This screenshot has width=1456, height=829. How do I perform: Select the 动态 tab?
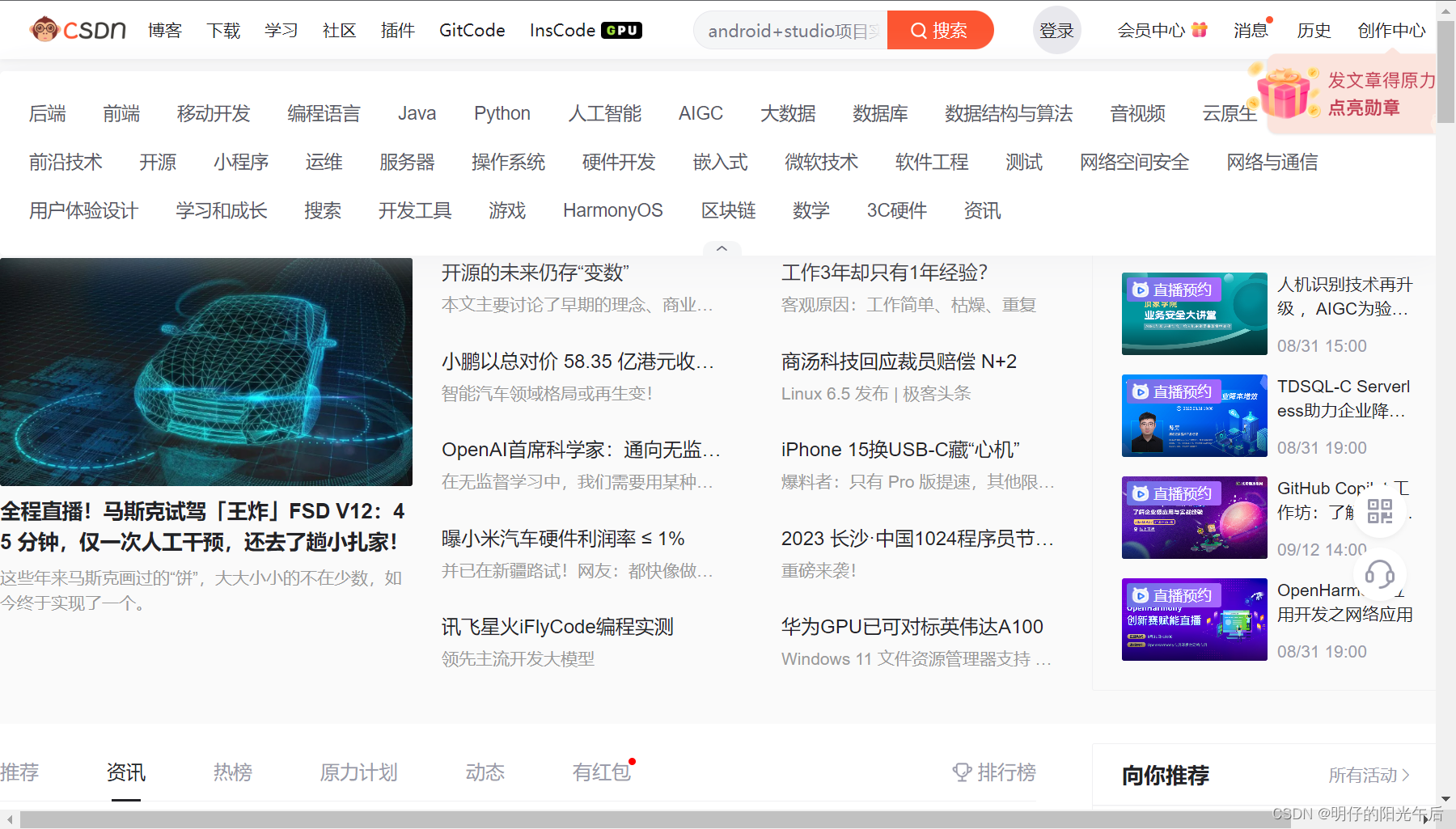tap(485, 772)
